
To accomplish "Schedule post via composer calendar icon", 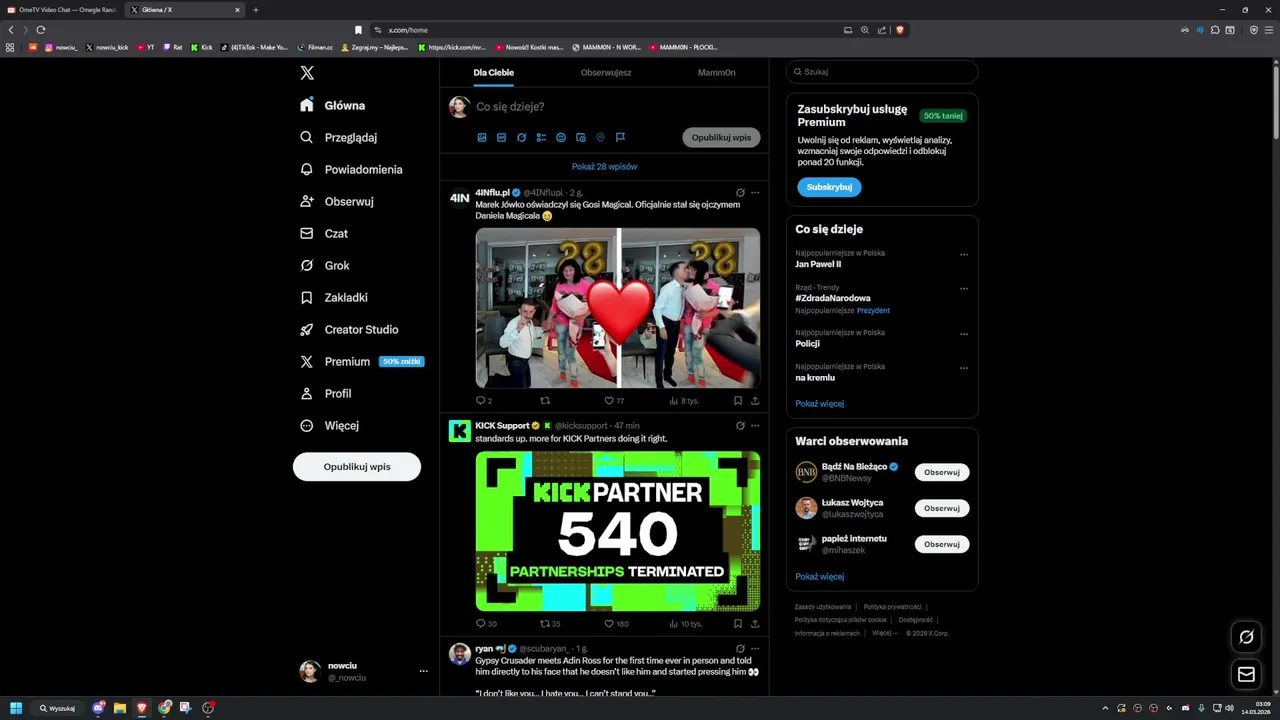I will point(581,137).
